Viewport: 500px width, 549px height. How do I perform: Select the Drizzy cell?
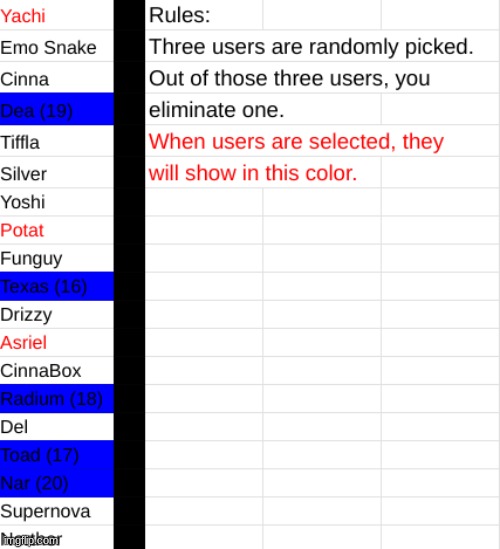(57, 314)
